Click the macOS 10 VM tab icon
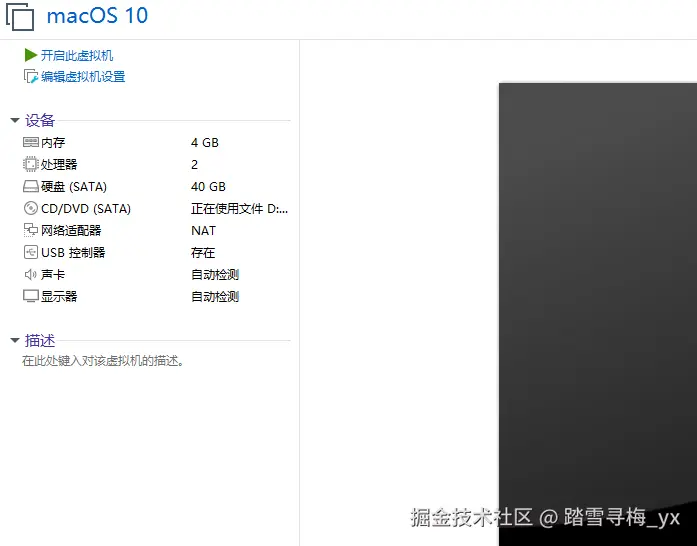697x546 pixels. coord(20,16)
